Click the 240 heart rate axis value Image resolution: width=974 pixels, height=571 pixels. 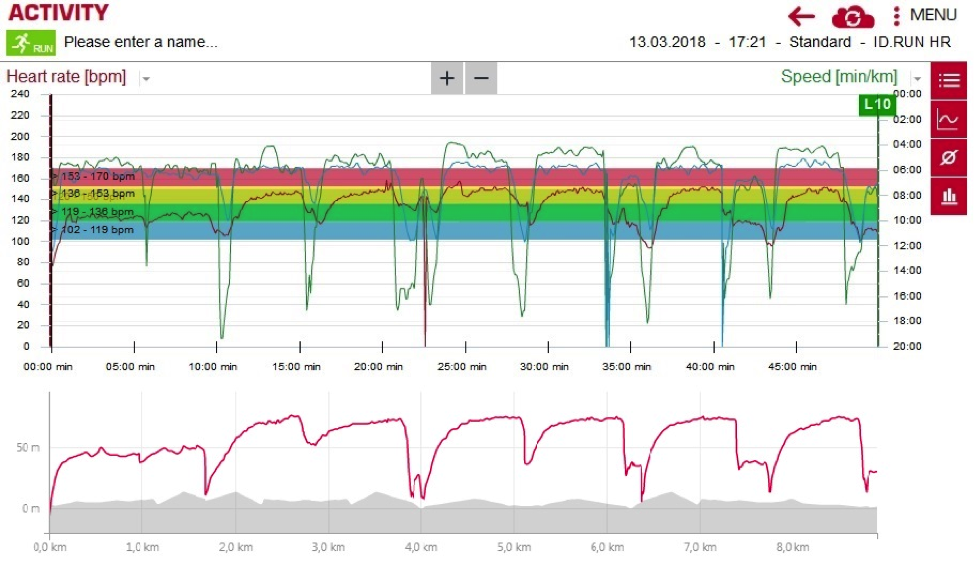20,94
